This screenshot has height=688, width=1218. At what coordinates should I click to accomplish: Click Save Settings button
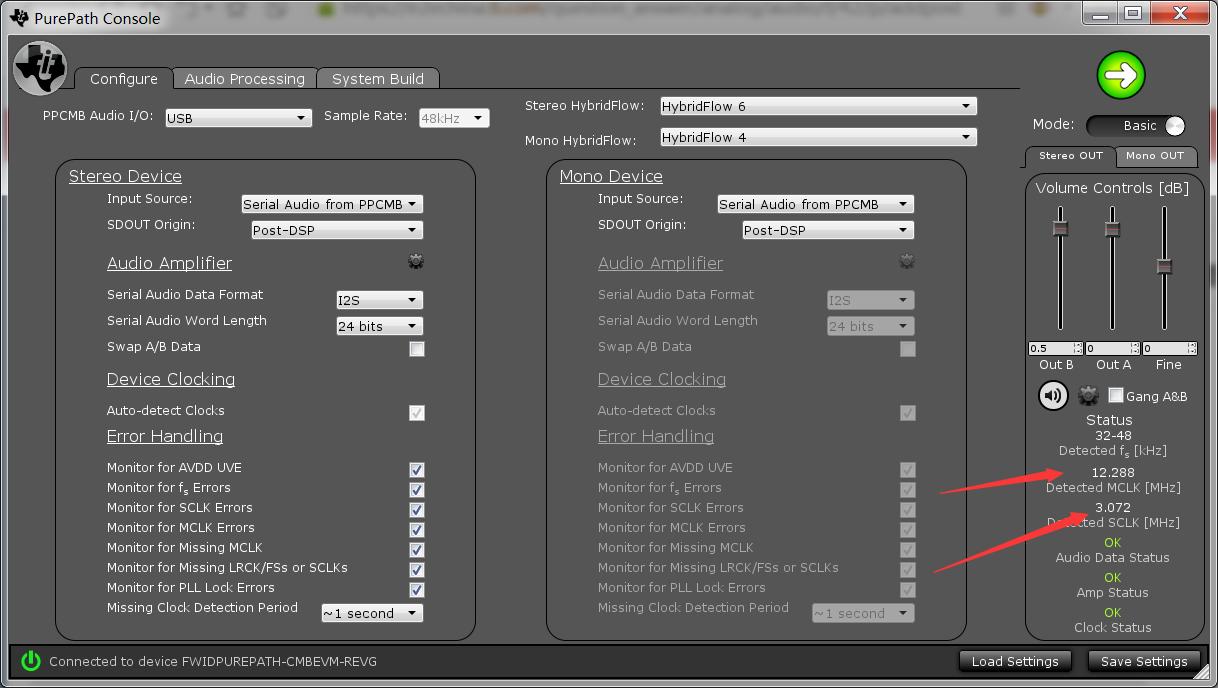[1144, 661]
